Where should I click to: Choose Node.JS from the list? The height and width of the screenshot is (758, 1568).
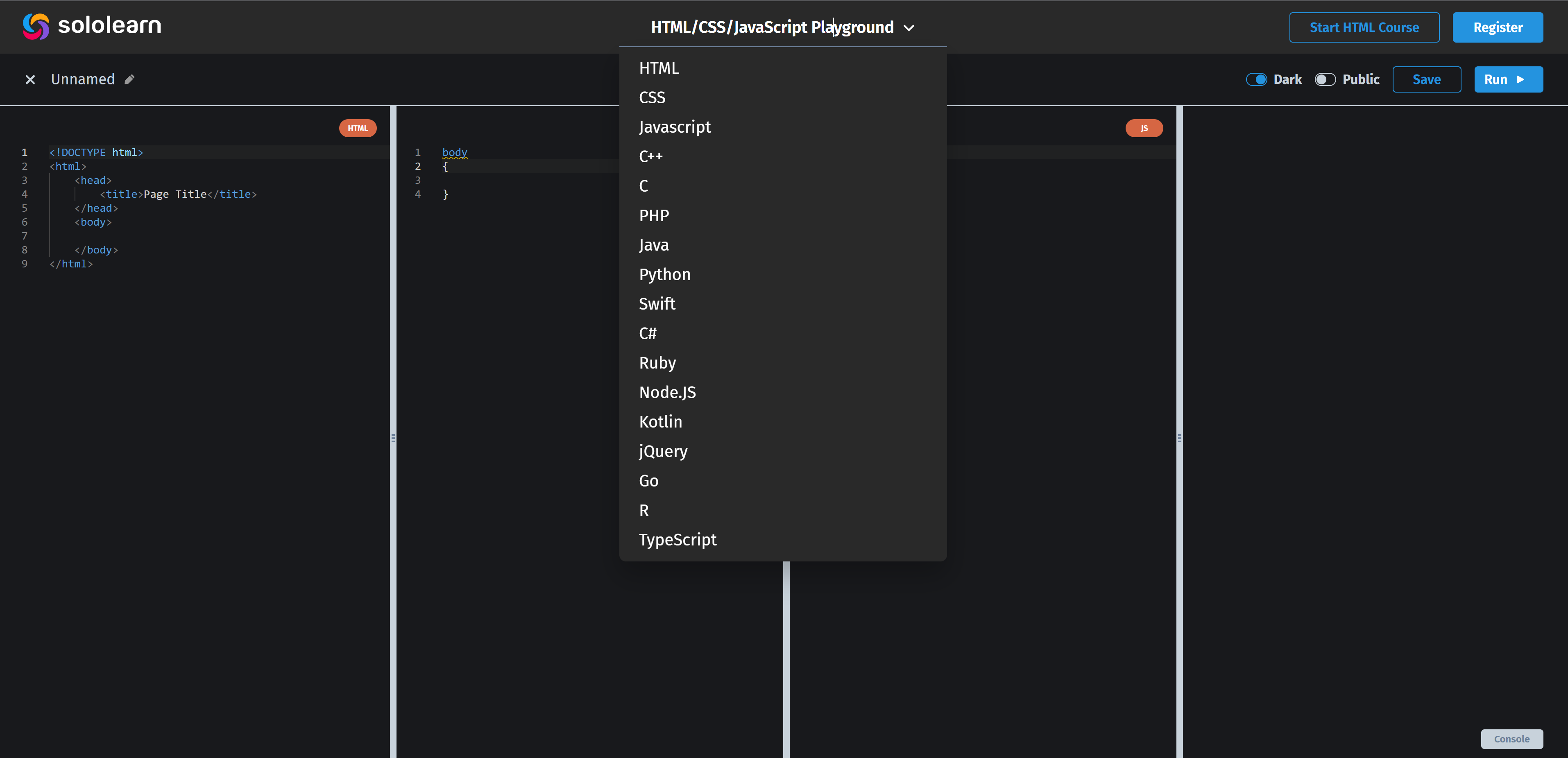coord(783,392)
